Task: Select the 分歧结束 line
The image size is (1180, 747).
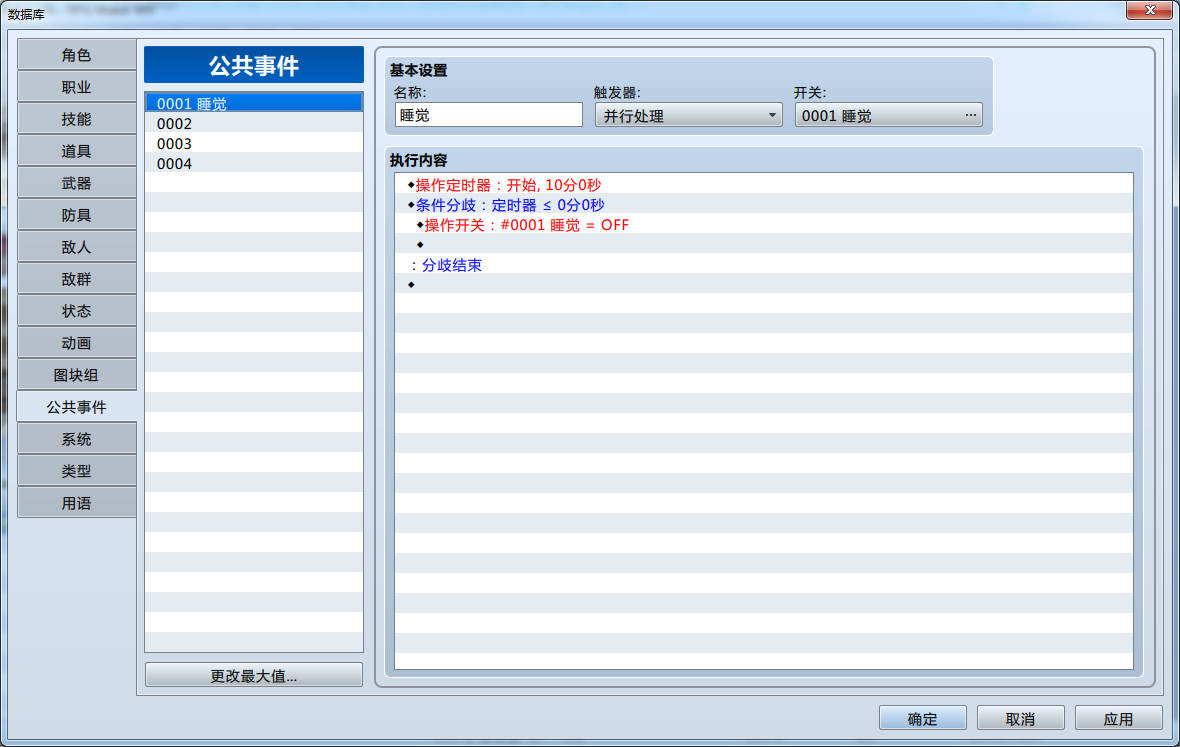Action: click(x=764, y=265)
